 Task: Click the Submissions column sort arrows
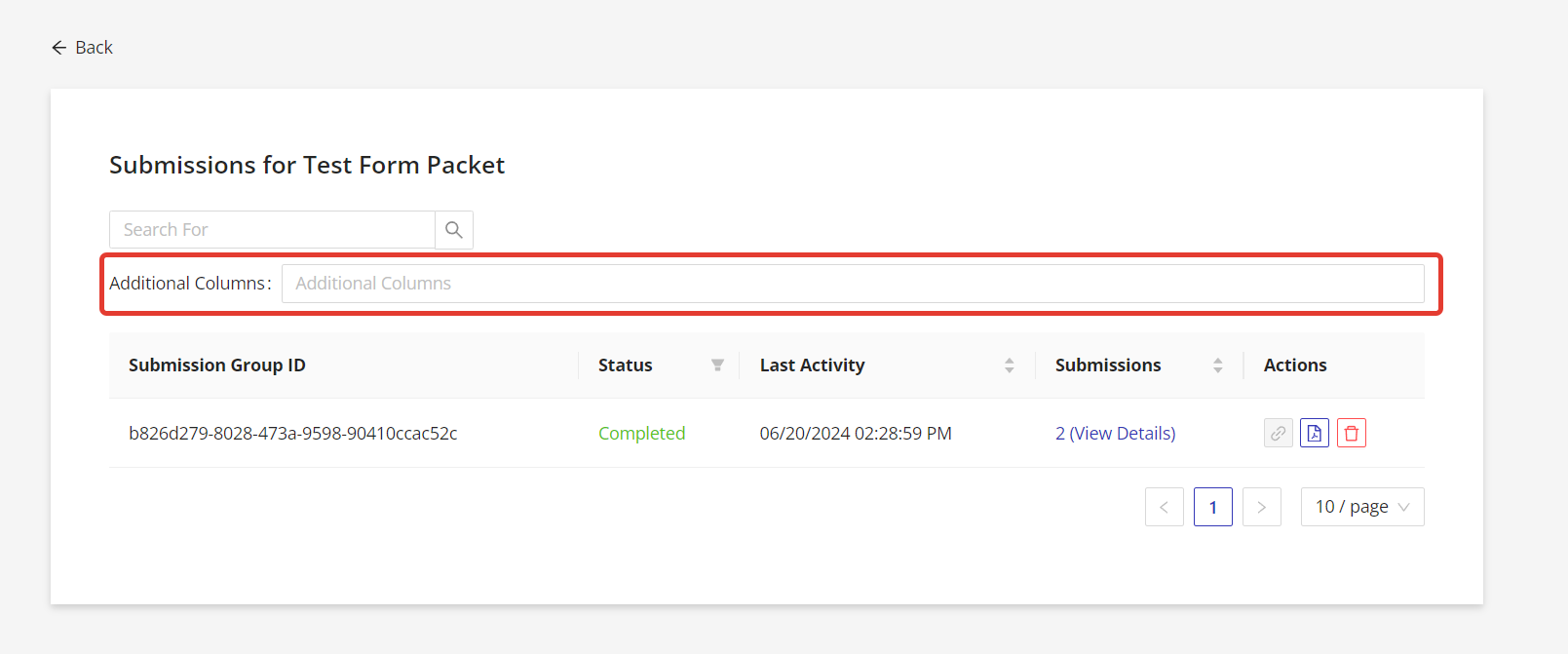[x=1217, y=365]
